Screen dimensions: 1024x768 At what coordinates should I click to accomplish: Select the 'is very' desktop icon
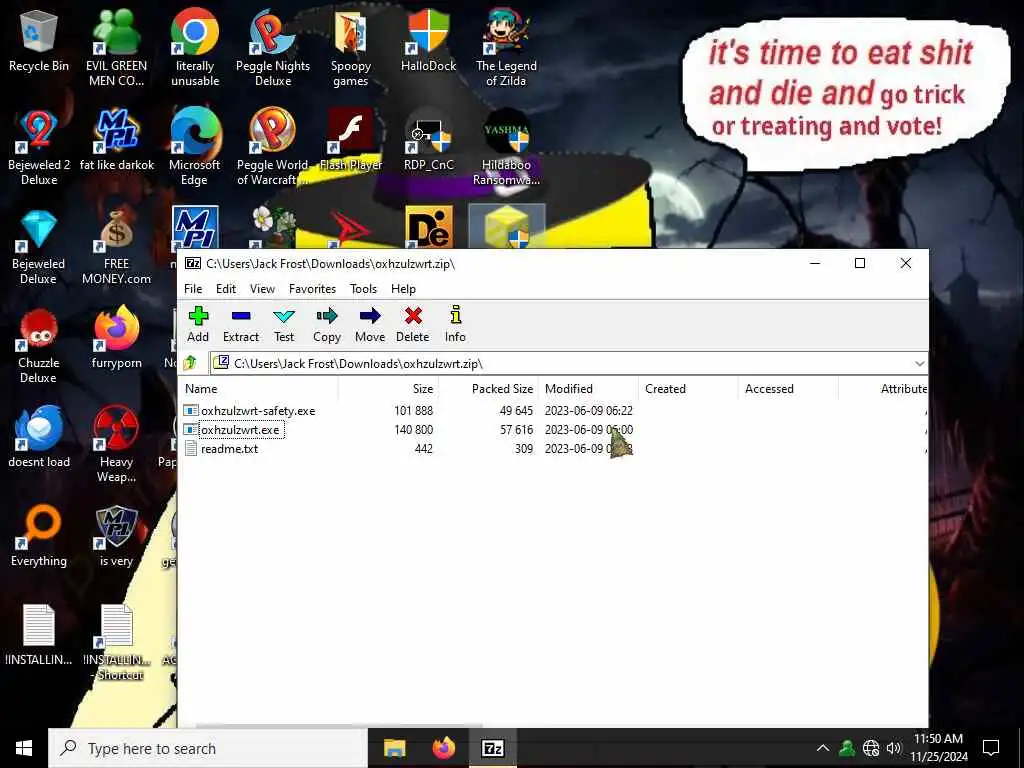click(x=116, y=537)
